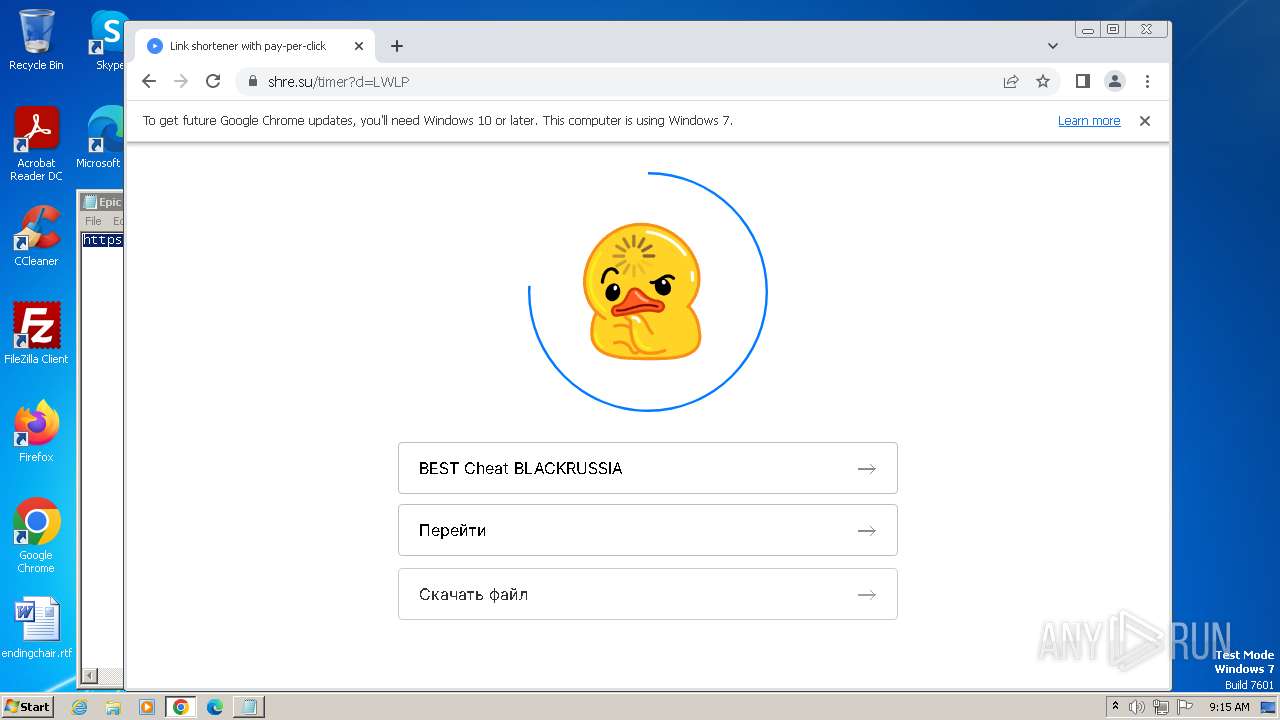Go back using Chrome's back arrow

click(149, 81)
